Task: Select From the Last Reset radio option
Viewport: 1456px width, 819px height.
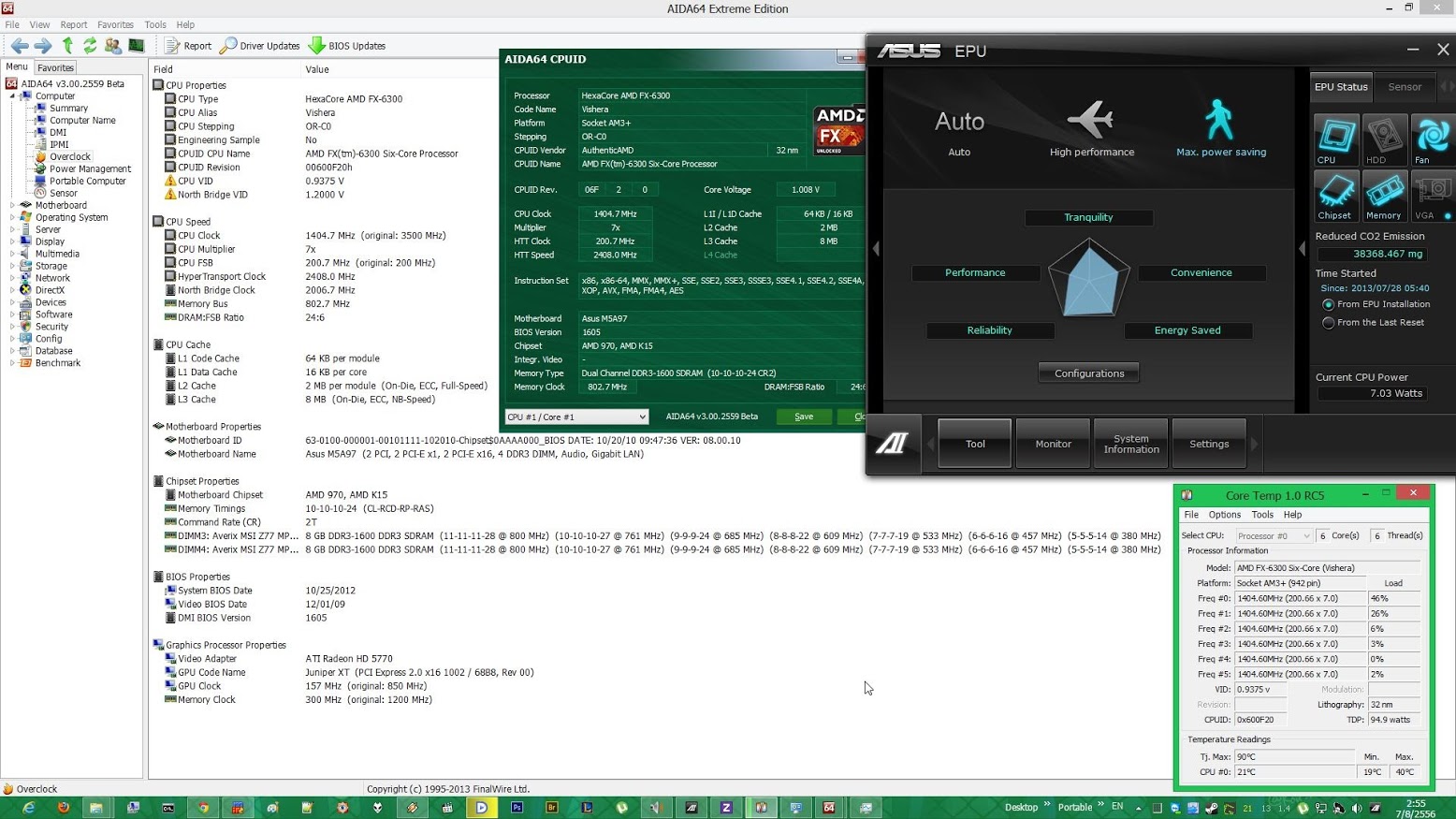Action: [1328, 323]
